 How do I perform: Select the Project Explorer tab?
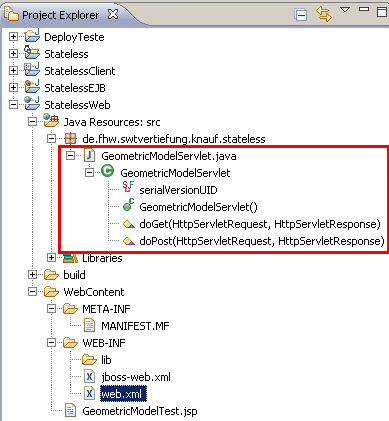[x=60, y=15]
